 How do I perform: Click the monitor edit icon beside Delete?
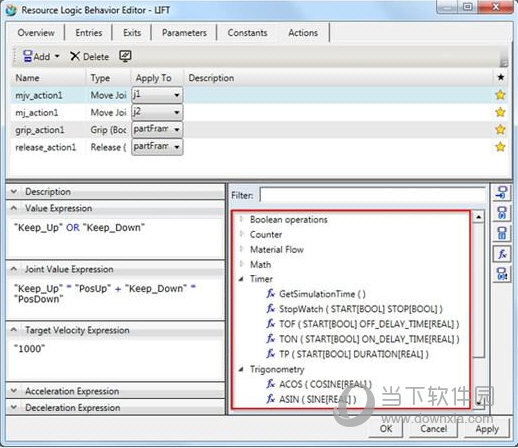point(125,56)
